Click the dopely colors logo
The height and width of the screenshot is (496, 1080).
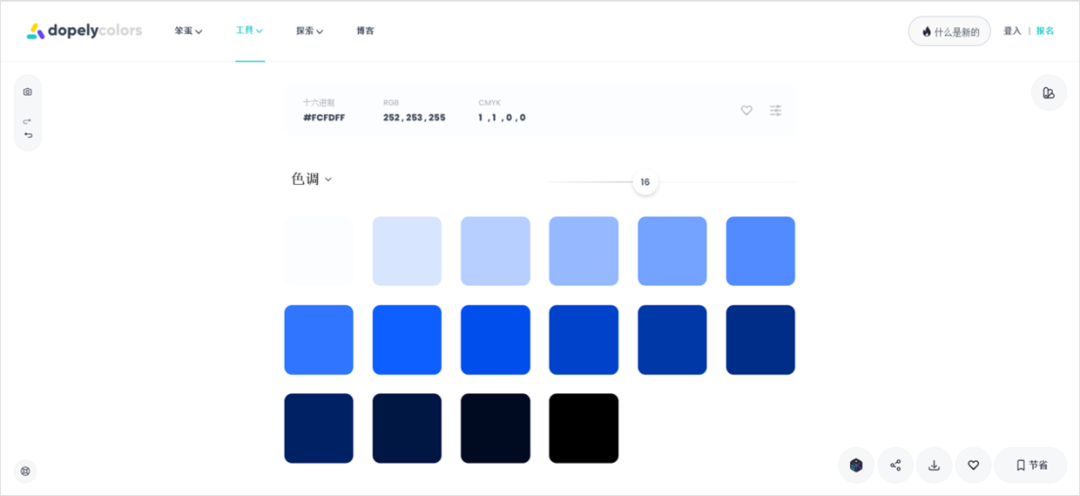click(84, 31)
